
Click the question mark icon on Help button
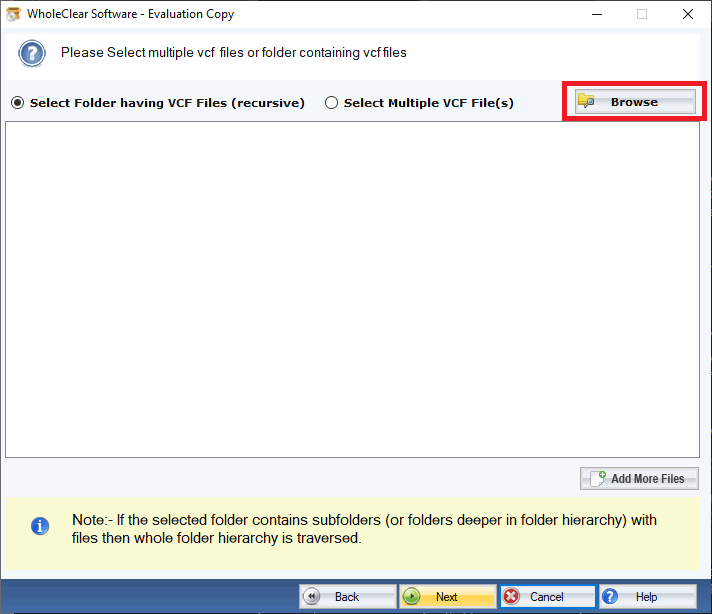click(x=611, y=597)
